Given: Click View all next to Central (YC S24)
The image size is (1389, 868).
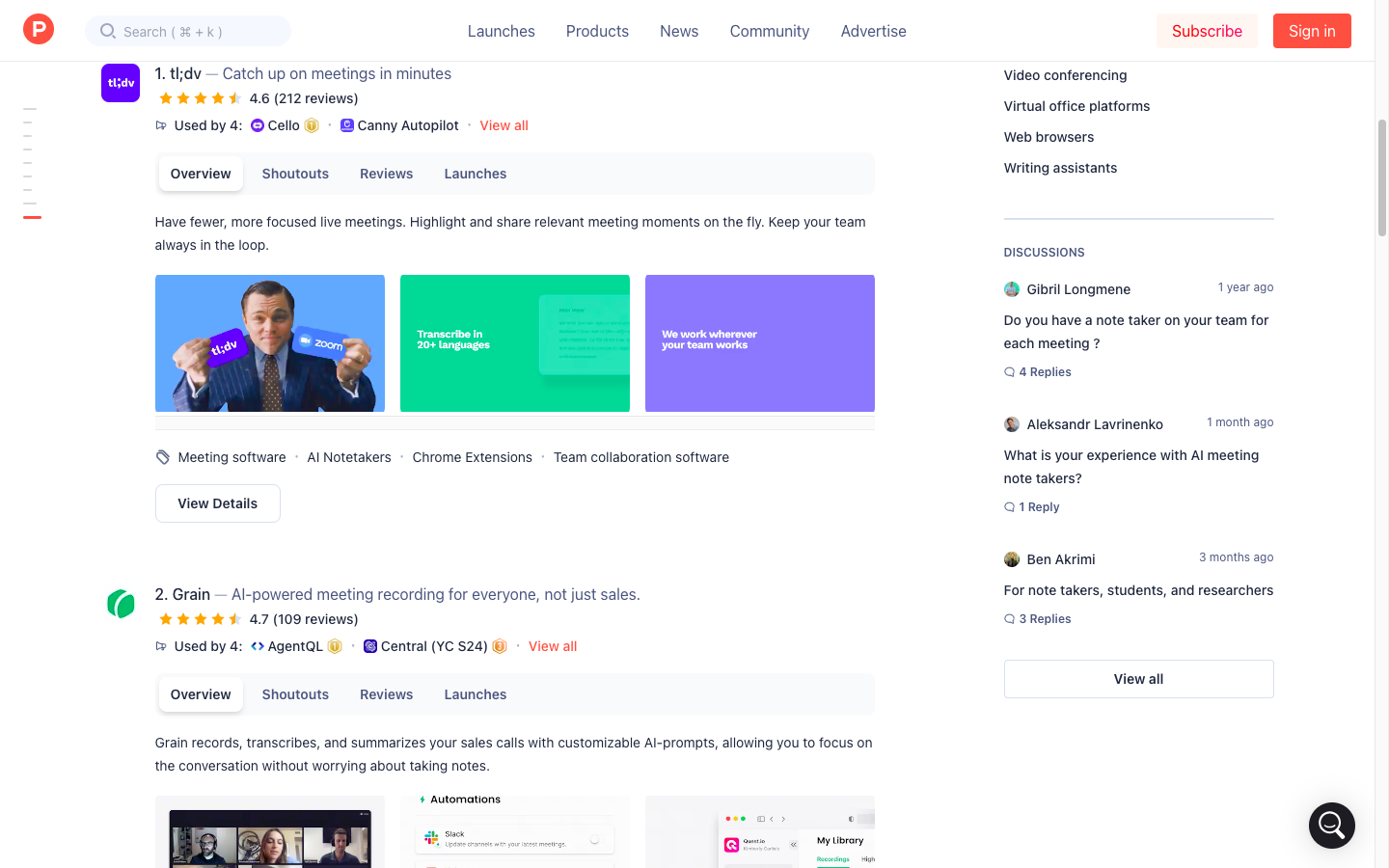Looking at the screenshot, I should click(553, 646).
